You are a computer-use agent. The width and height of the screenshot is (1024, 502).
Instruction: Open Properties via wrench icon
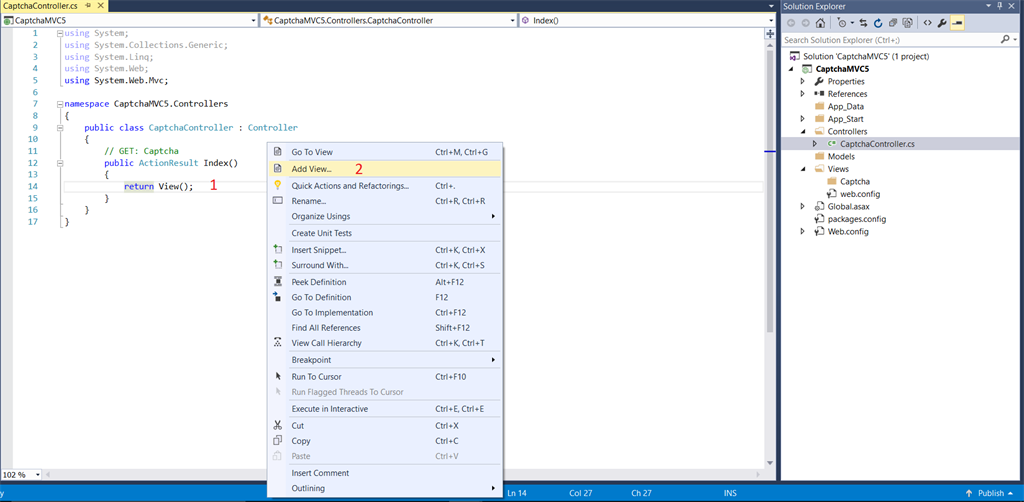(x=941, y=23)
